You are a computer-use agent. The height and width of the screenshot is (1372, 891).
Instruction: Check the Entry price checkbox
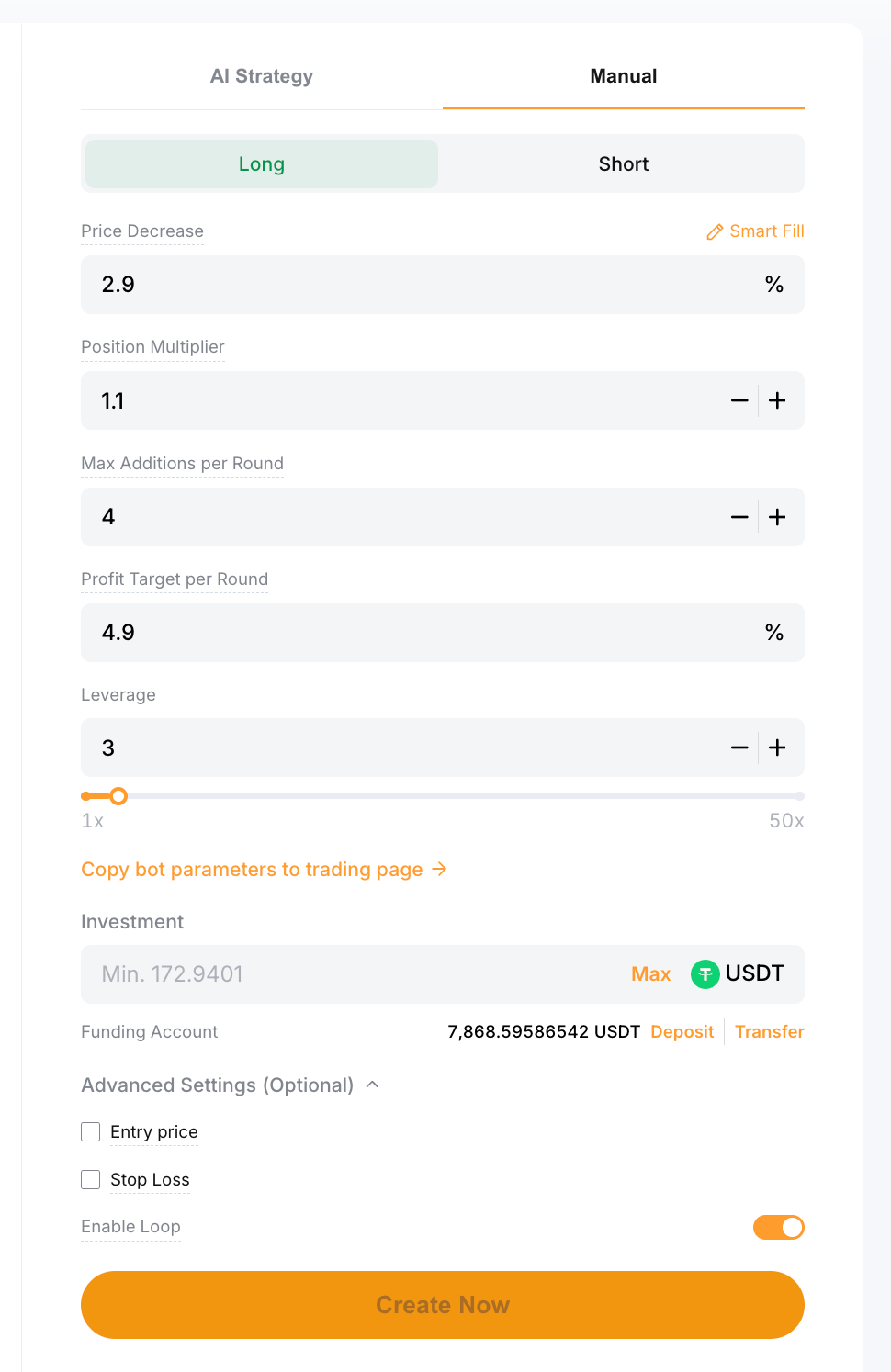point(90,1131)
